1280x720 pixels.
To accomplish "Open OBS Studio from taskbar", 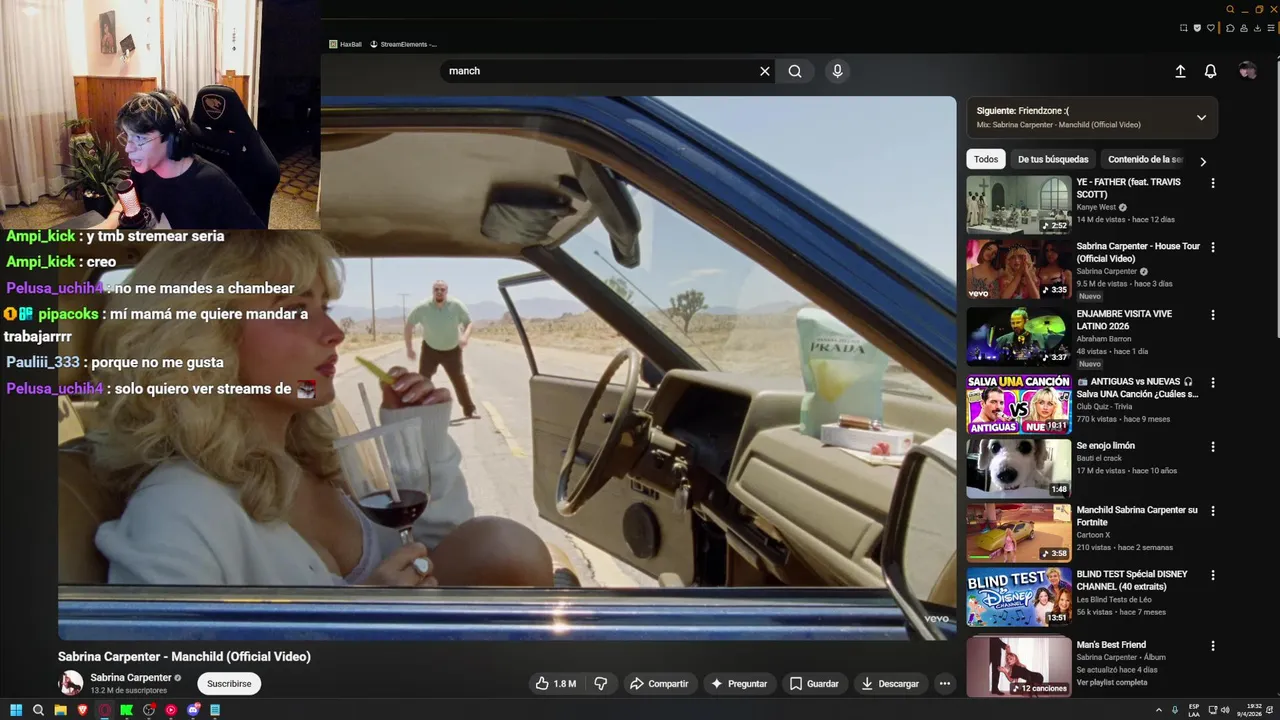I will pyautogui.click(x=149, y=710).
